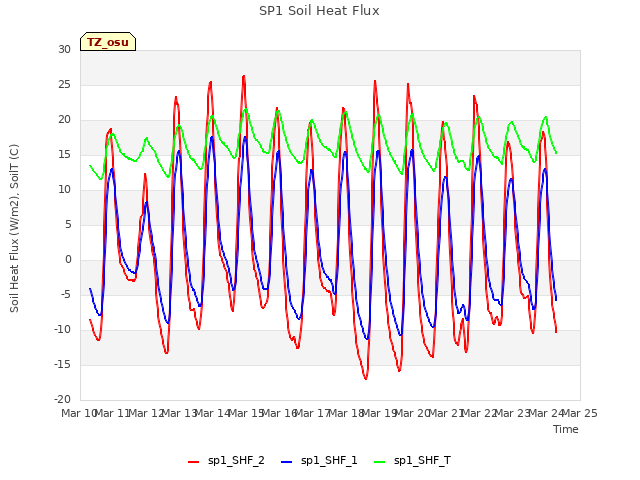Image resolution: width=640 pixels, height=480 pixels.
Task: Click the green sp1_SHF_T legend swatch
Action: pyautogui.click(x=380, y=462)
